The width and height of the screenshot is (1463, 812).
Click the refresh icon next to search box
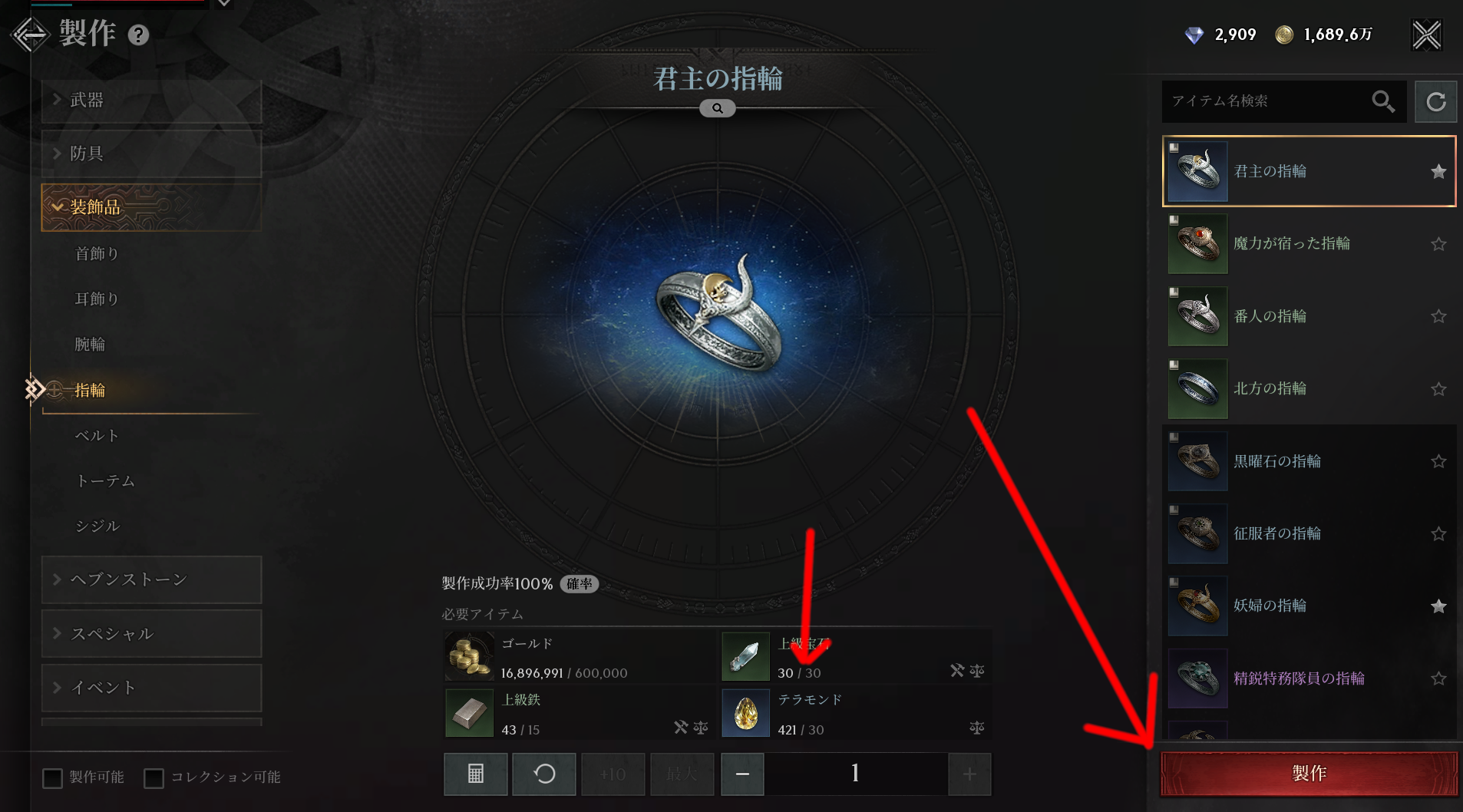[1436, 101]
